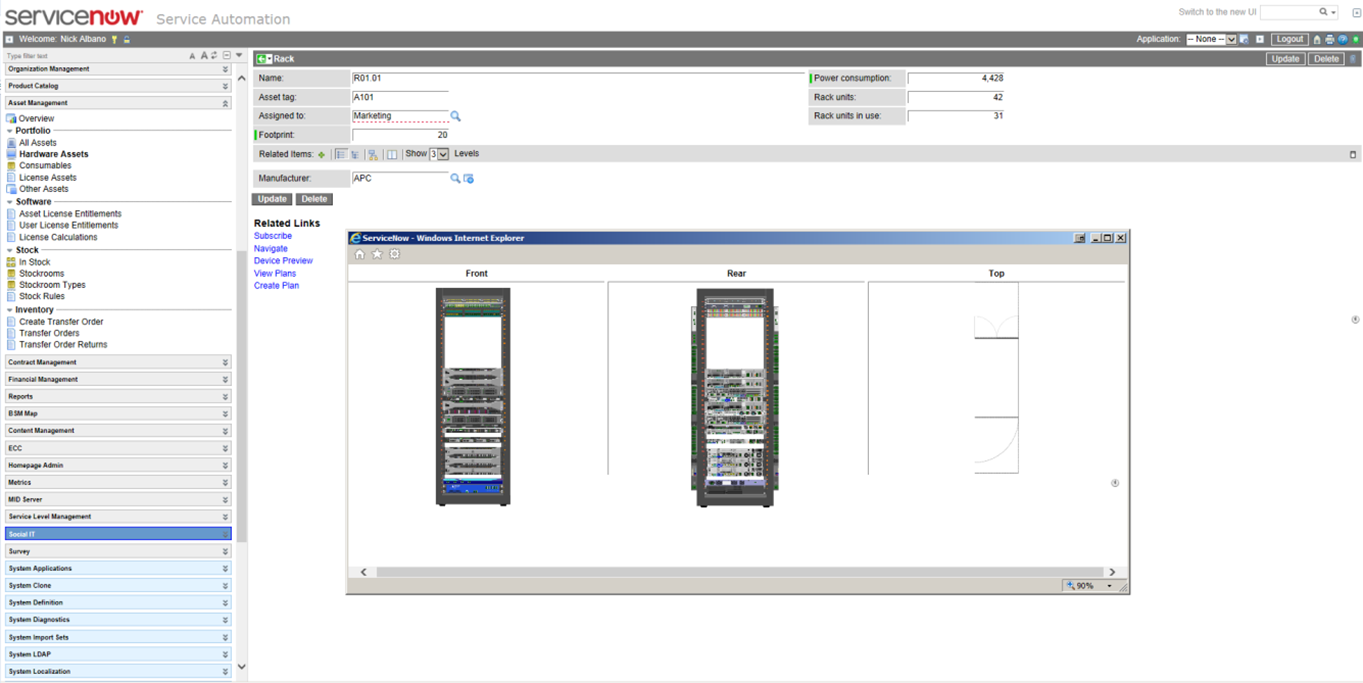Click the IE popup horizontal scrollbar track
Screen dimensions: 1363x683
(x=738, y=572)
